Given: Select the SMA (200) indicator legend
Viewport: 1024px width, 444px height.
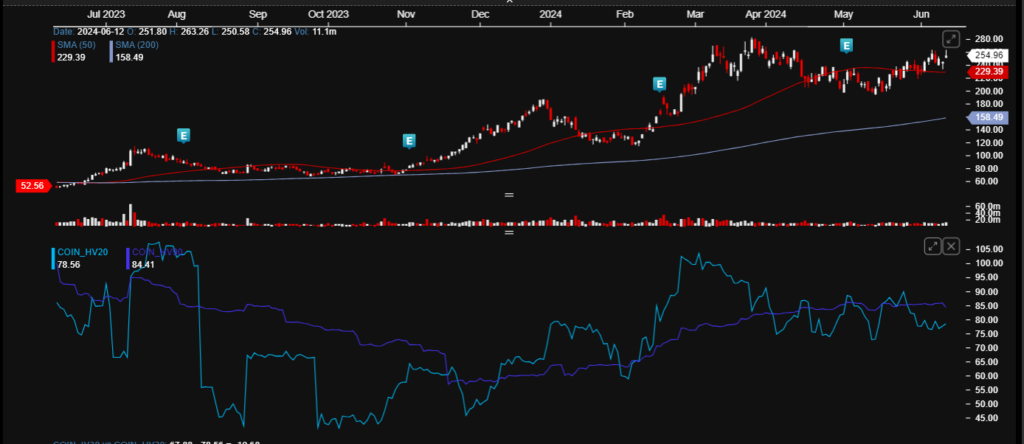Looking at the screenshot, I should [x=137, y=45].
